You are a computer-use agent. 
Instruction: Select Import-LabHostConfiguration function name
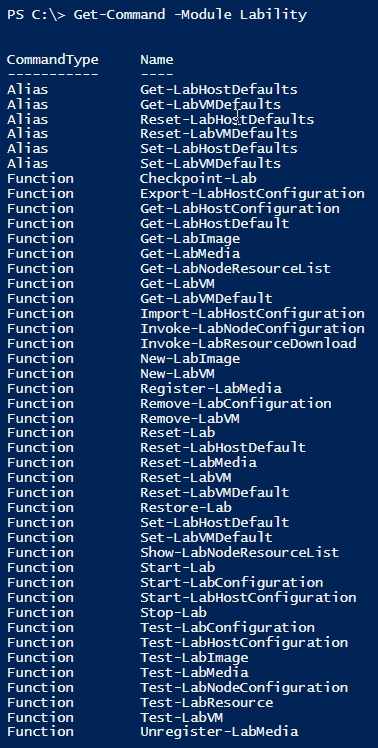click(x=252, y=313)
